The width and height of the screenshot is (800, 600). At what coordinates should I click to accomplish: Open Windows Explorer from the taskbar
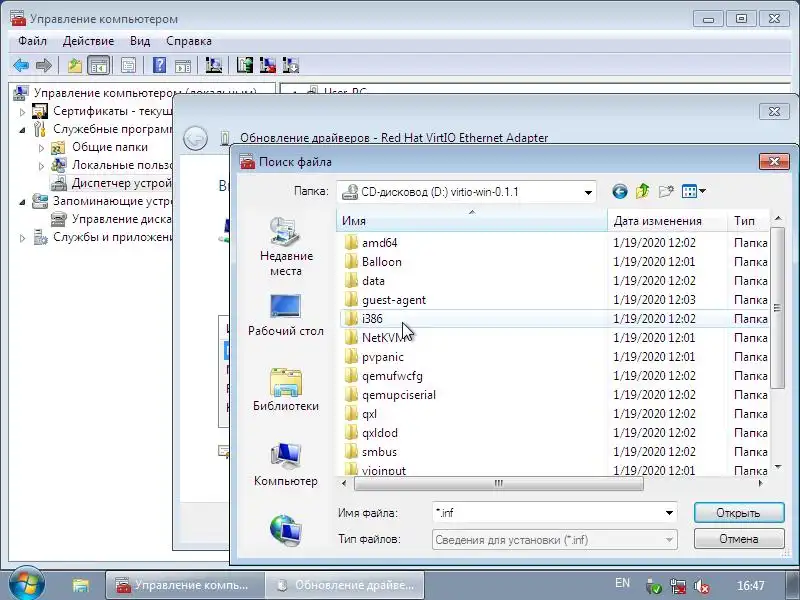(81, 585)
